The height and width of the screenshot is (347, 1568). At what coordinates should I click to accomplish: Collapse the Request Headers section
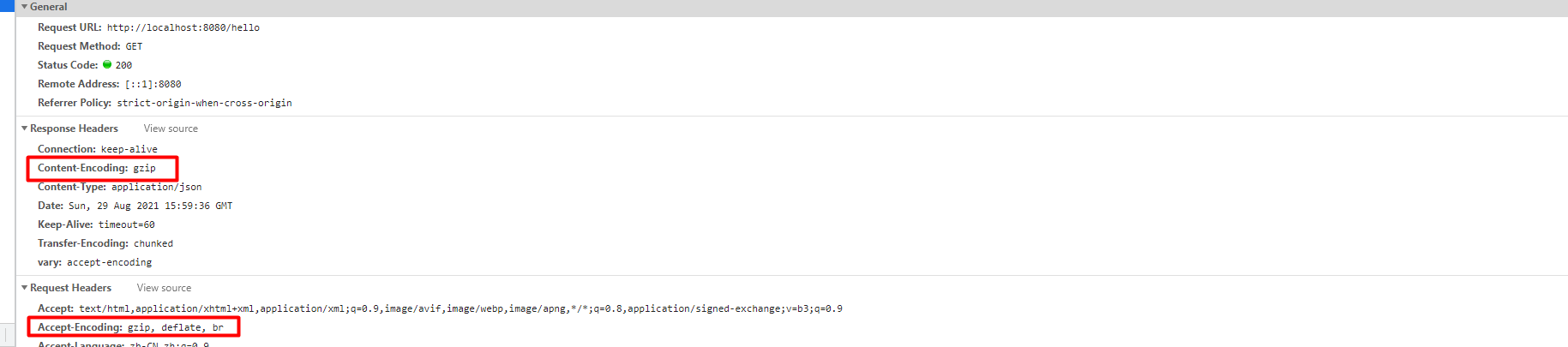pyautogui.click(x=24, y=288)
